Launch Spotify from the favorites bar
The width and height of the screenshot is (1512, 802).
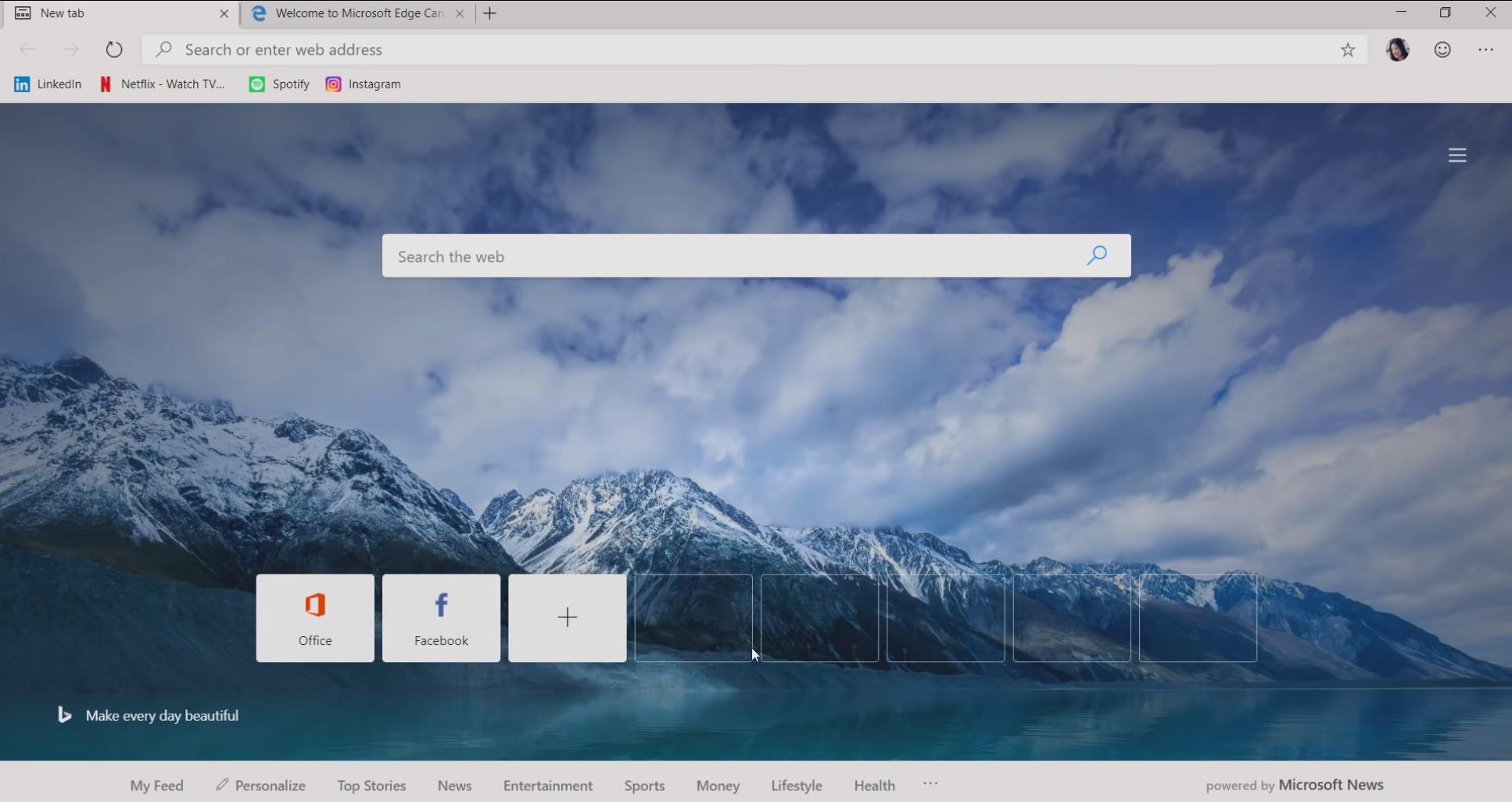coord(279,84)
